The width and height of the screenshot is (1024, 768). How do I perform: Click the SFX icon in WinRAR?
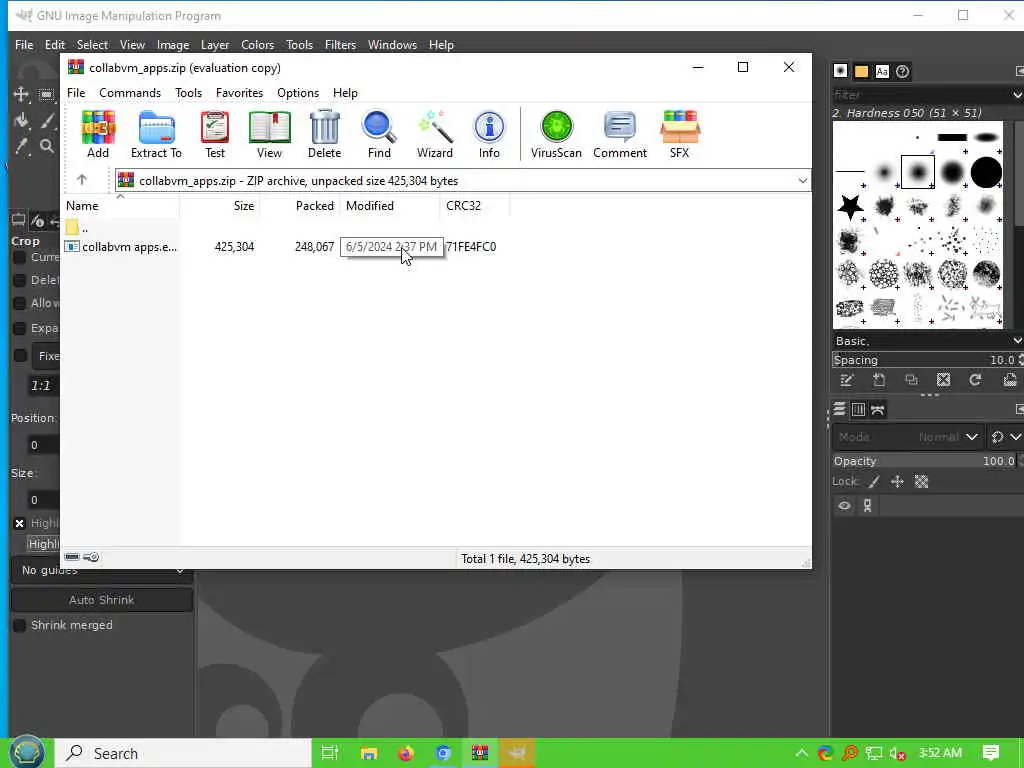click(x=679, y=135)
